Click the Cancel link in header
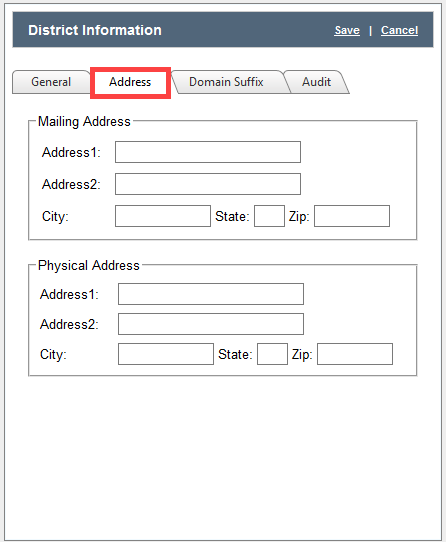 399,30
